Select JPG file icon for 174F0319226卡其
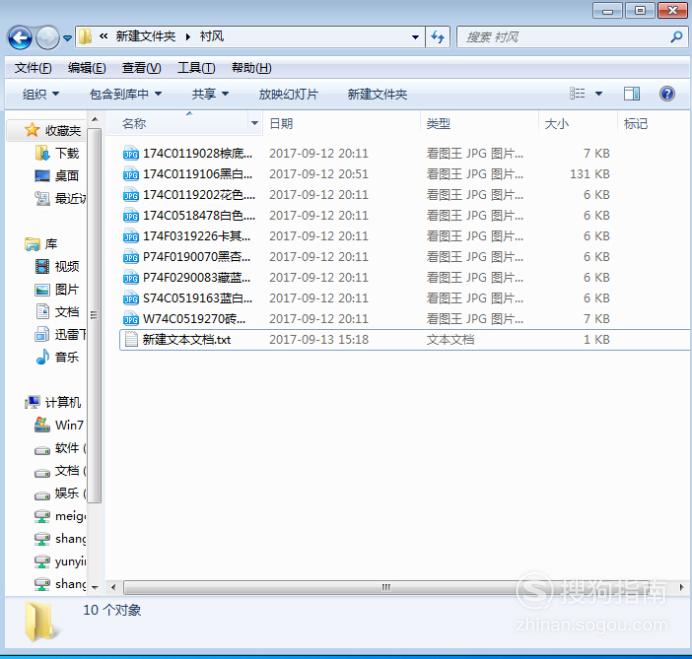Image resolution: width=692 pixels, height=659 pixels. tap(131, 236)
